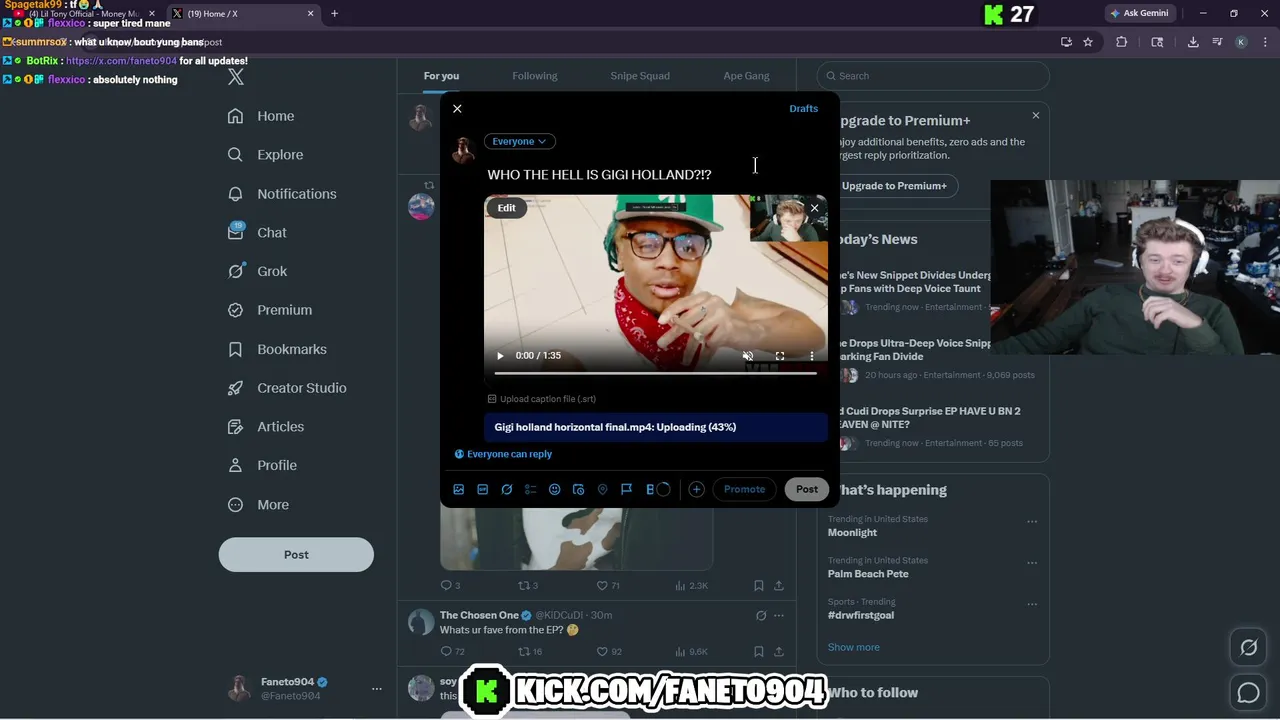Go to X logo home

click(236, 77)
